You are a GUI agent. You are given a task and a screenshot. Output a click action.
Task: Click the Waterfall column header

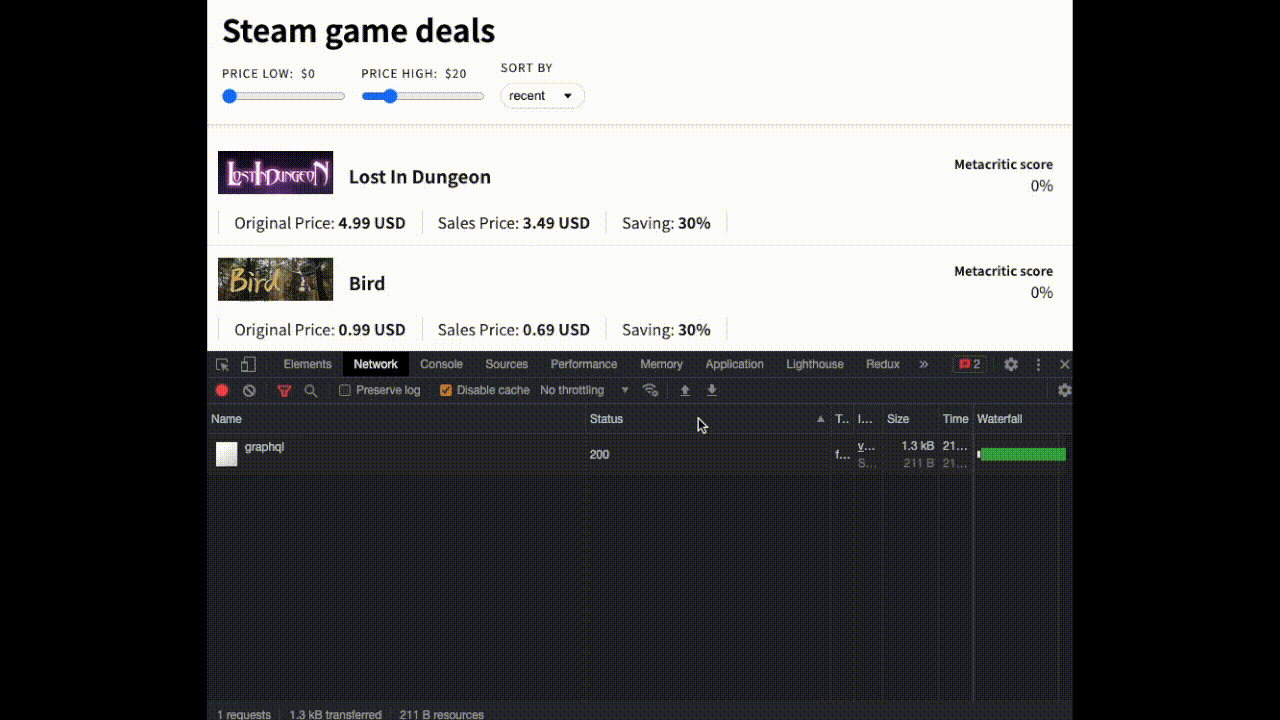click(x=1022, y=419)
